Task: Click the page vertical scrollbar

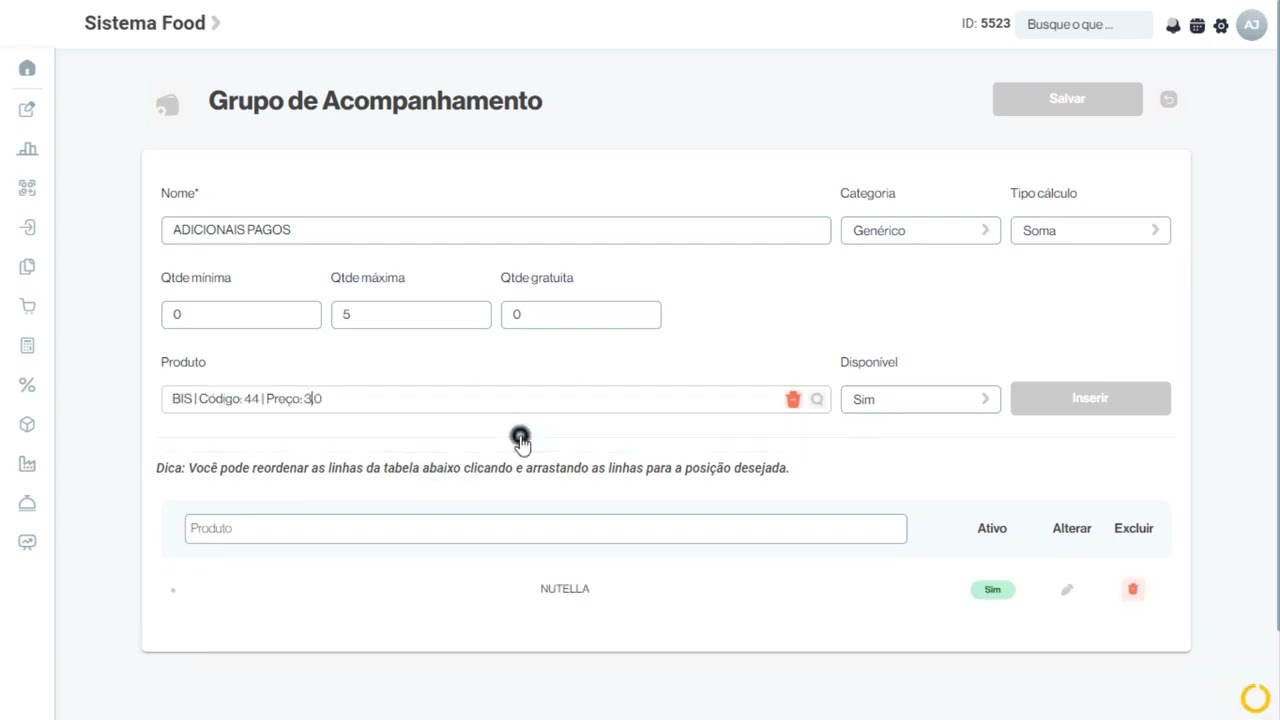Action: click(x=1277, y=340)
